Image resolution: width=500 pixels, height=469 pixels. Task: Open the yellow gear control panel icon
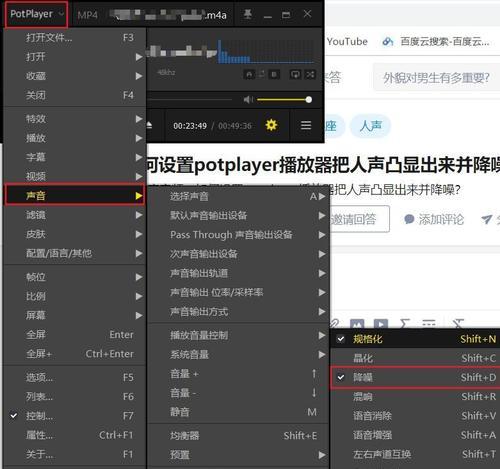pos(271,125)
